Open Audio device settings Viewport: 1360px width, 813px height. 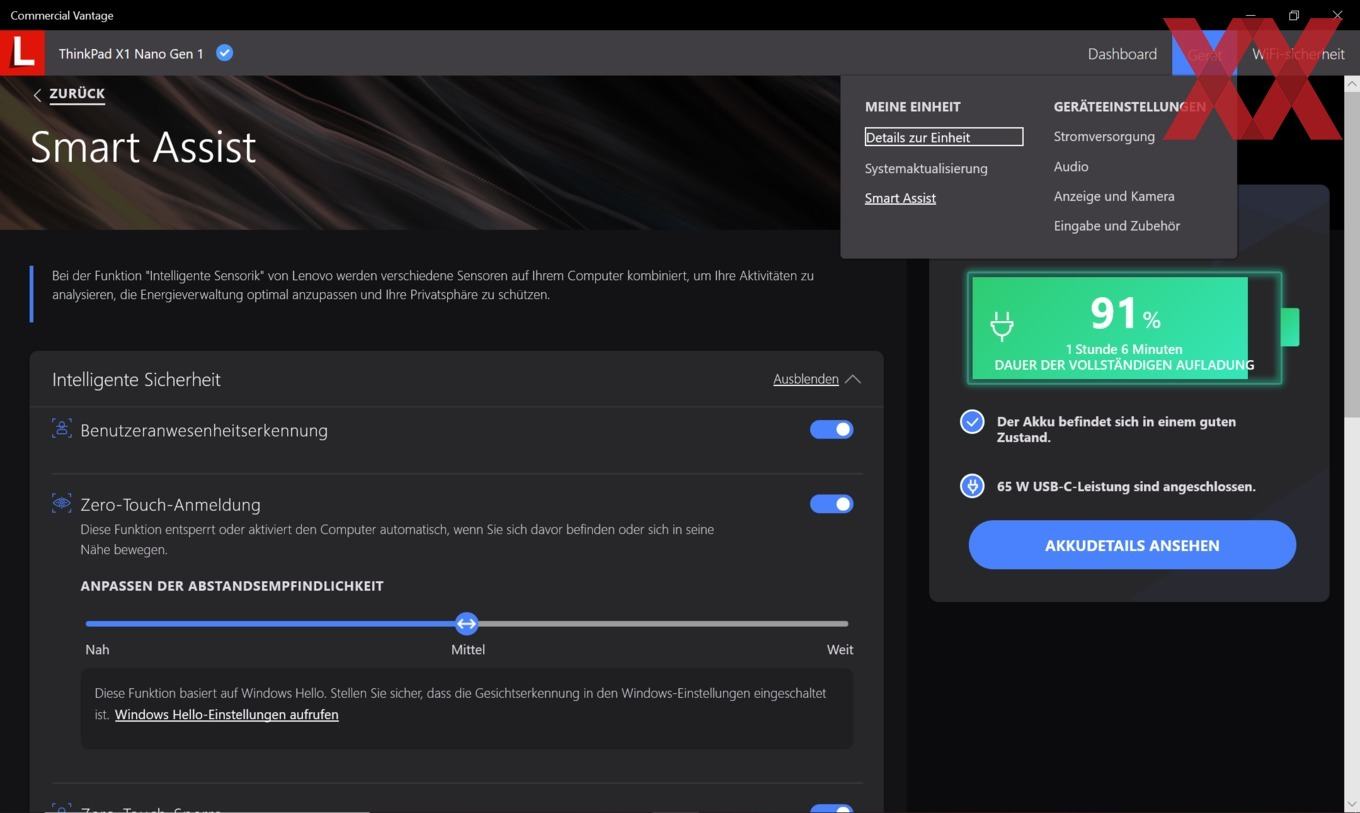[1071, 166]
